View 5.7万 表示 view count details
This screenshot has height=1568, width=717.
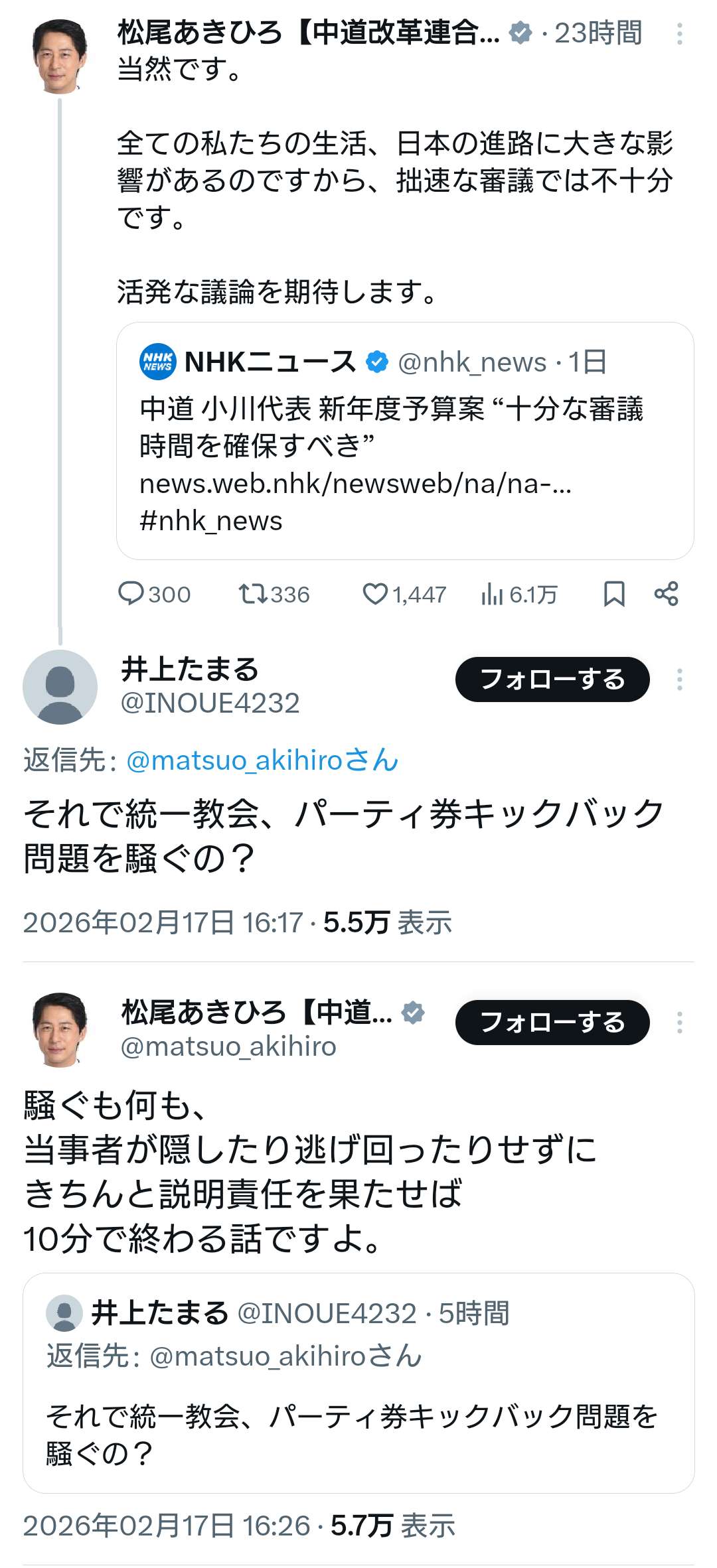point(392,1526)
